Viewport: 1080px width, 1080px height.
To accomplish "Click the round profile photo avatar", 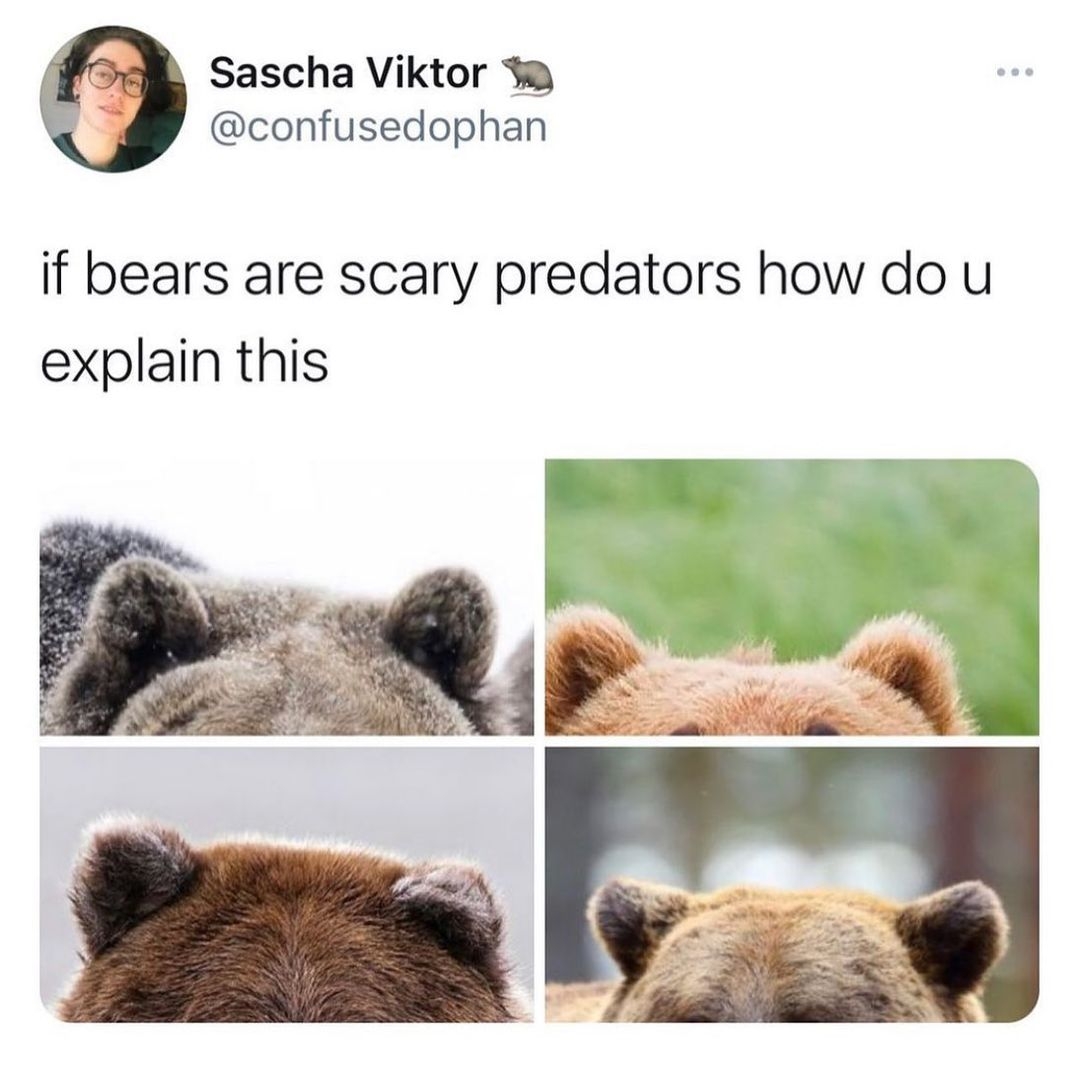I will coord(113,99).
